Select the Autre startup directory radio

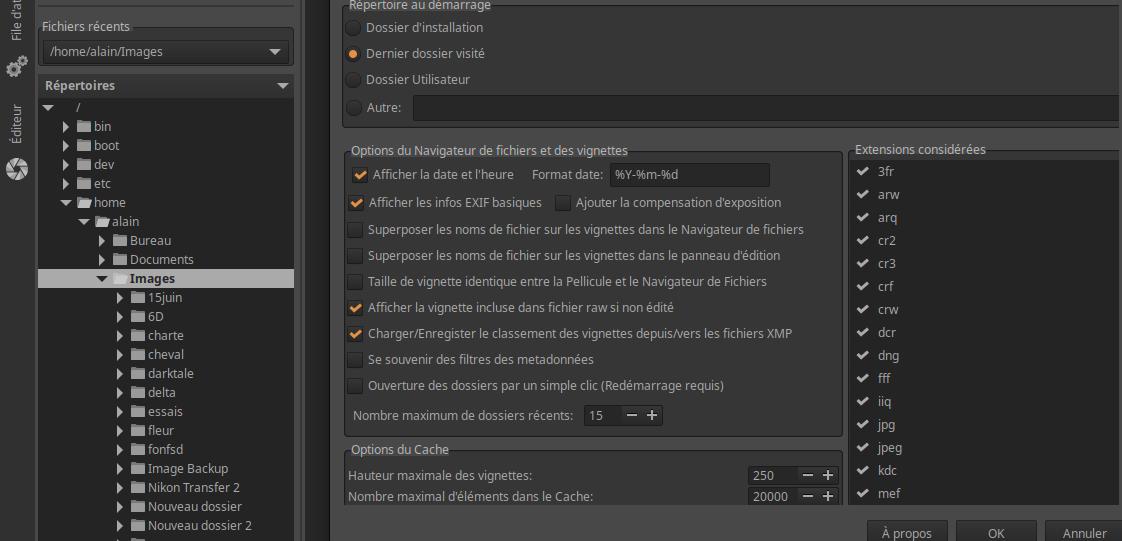(353, 108)
